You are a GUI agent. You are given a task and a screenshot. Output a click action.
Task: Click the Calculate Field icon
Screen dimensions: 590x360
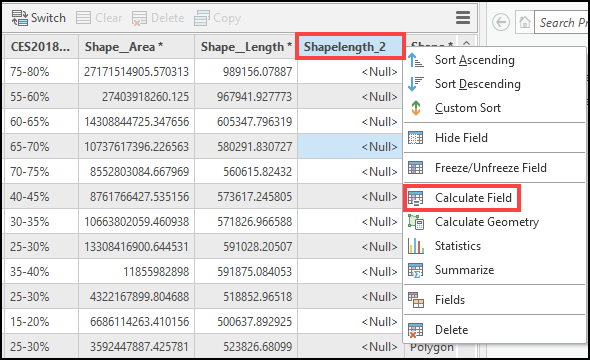click(416, 198)
